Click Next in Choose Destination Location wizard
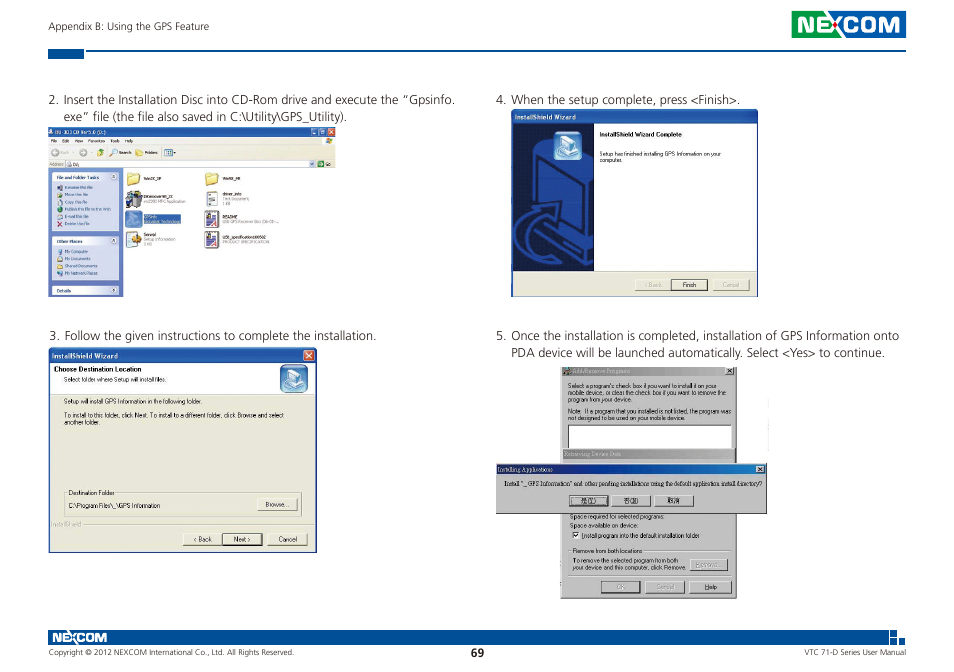This screenshot has width=954, height=672. (242, 539)
